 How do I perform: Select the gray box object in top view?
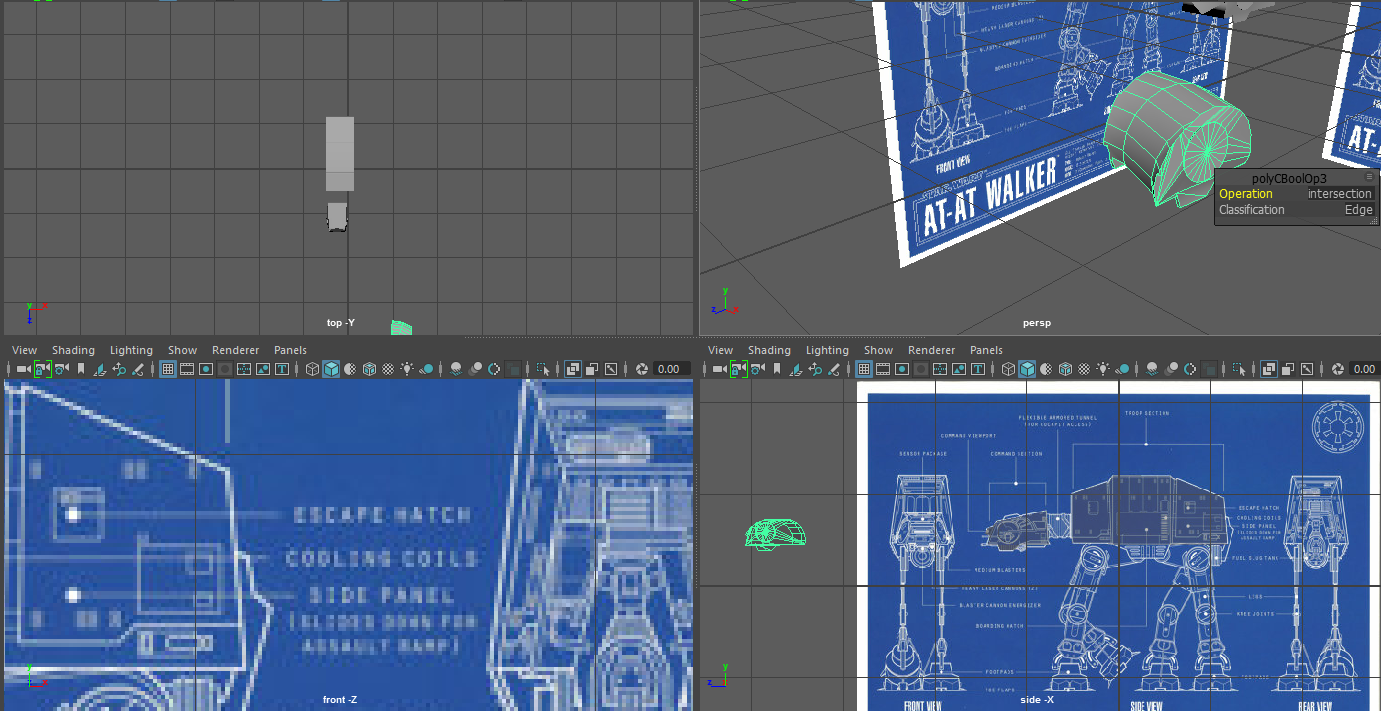(340, 153)
